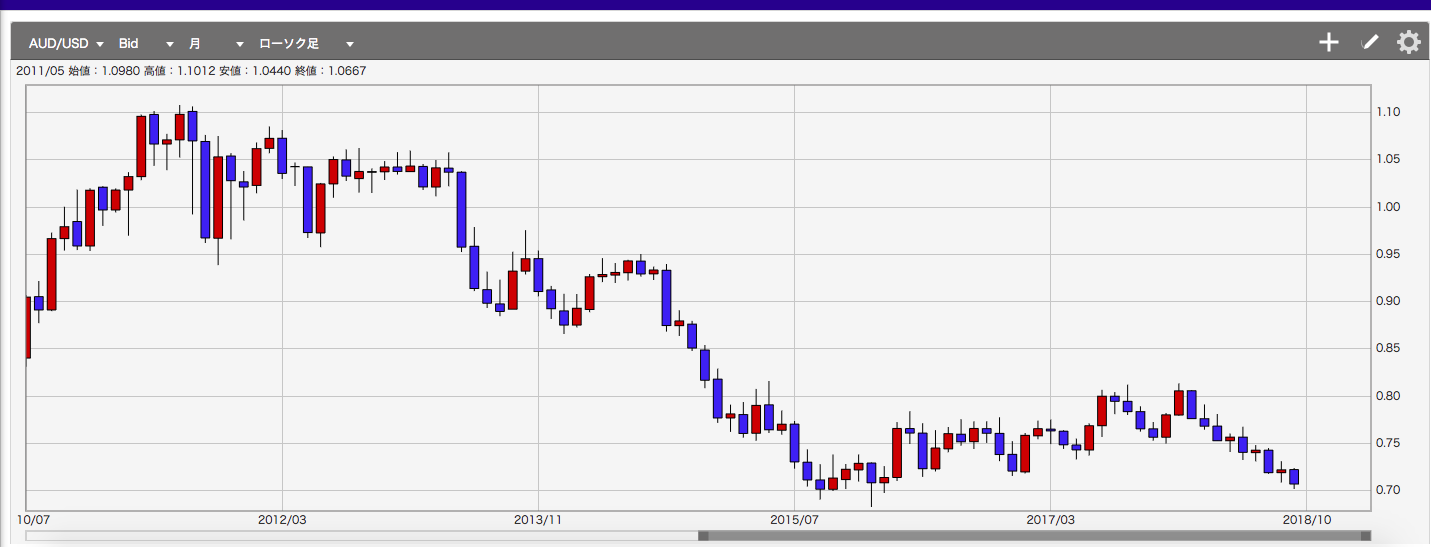This screenshot has width=1431, height=547.
Task: Click the last candlestick near 2018/10
Action: (x=1294, y=477)
